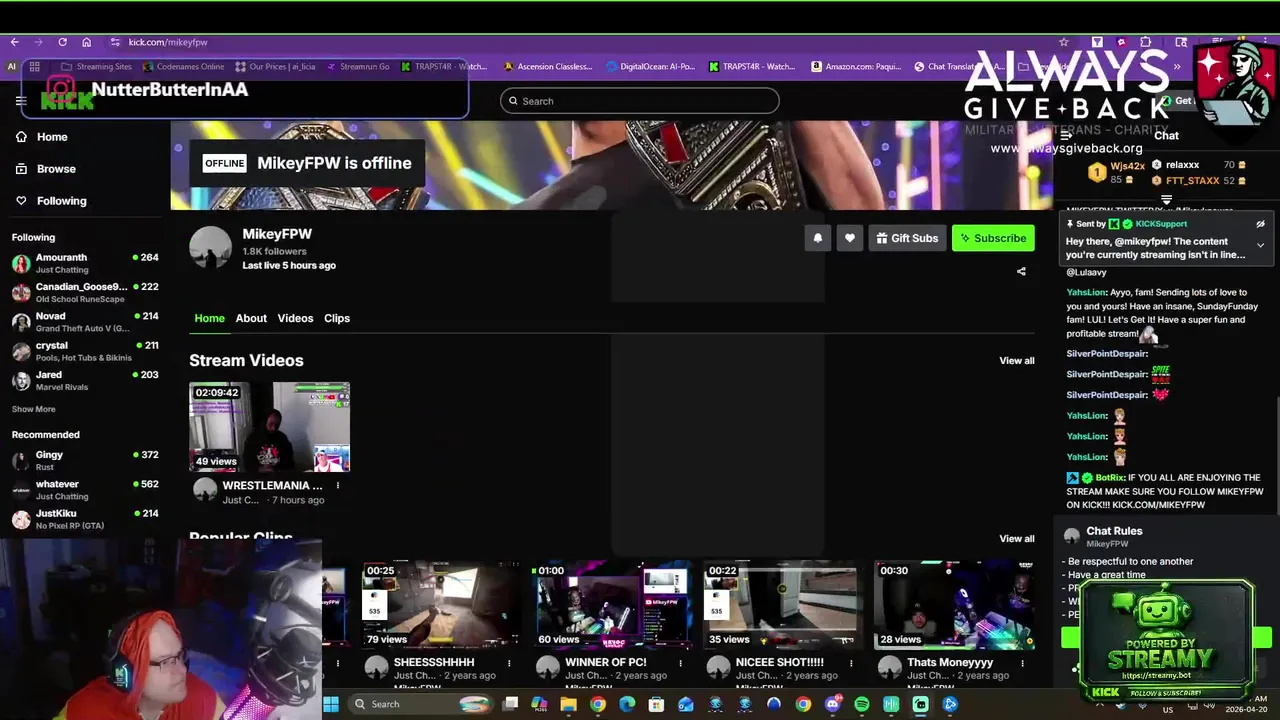The image size is (1280, 720).
Task: Open Gingy recommended channel
Action: coord(85,460)
